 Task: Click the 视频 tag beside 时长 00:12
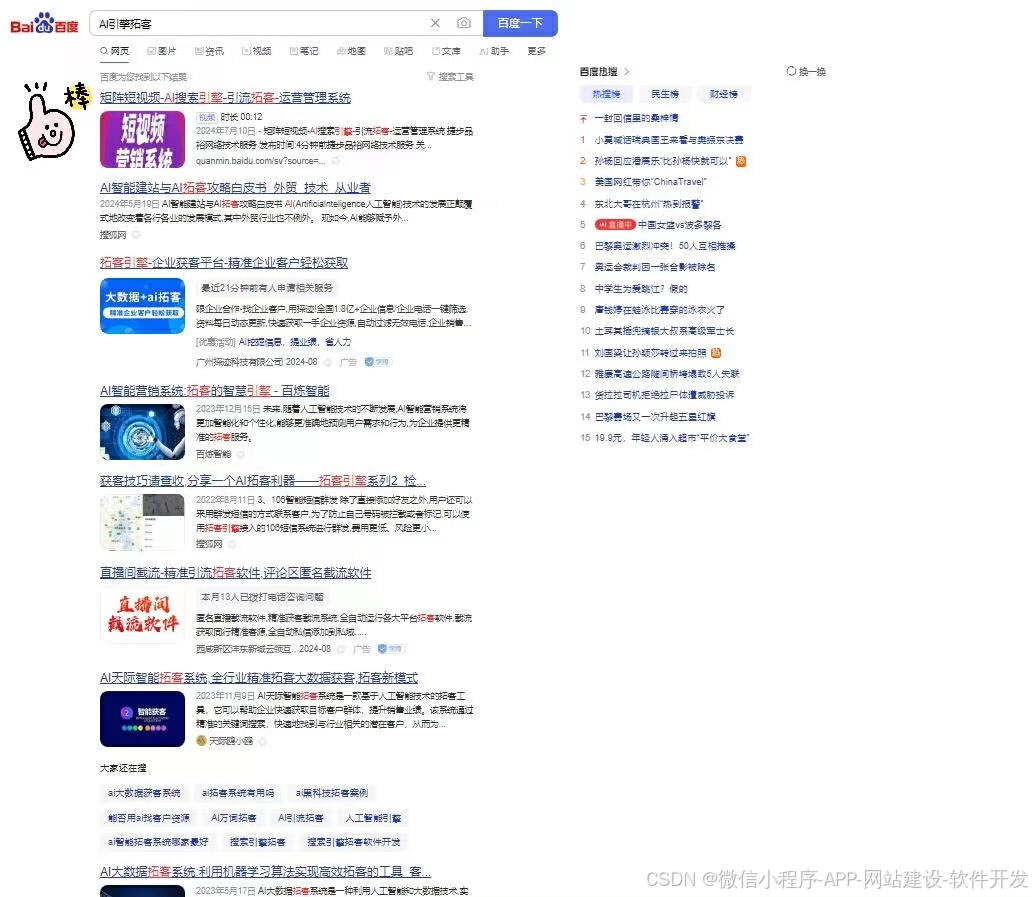pos(207,117)
